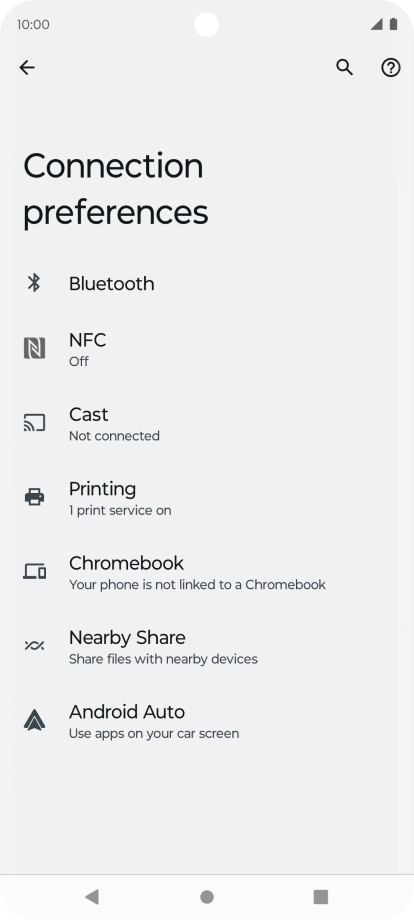Tap the Cast screen icon
Viewport: 414px width, 920px height.
(x=34, y=422)
